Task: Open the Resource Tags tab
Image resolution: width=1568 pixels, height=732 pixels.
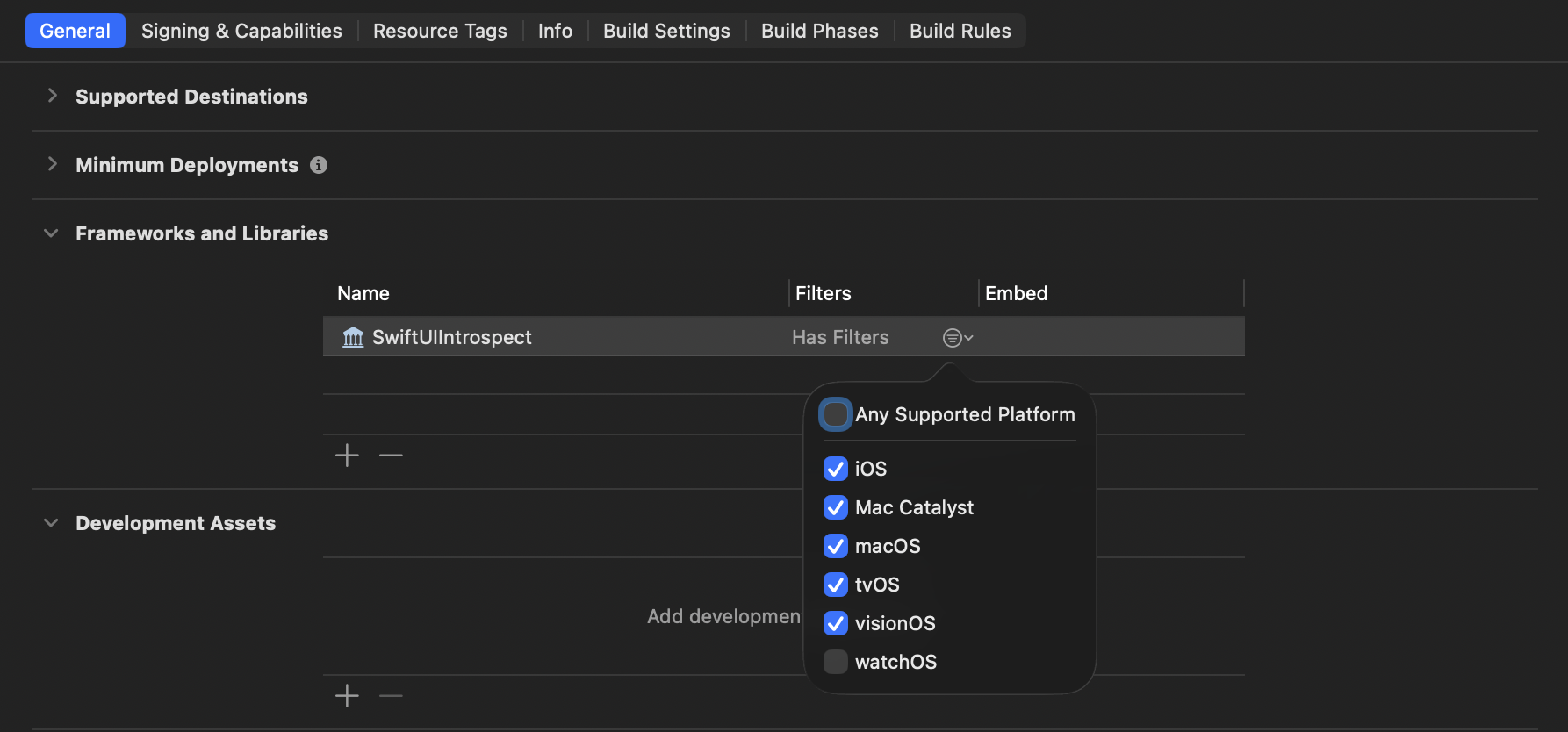Action: [x=440, y=31]
